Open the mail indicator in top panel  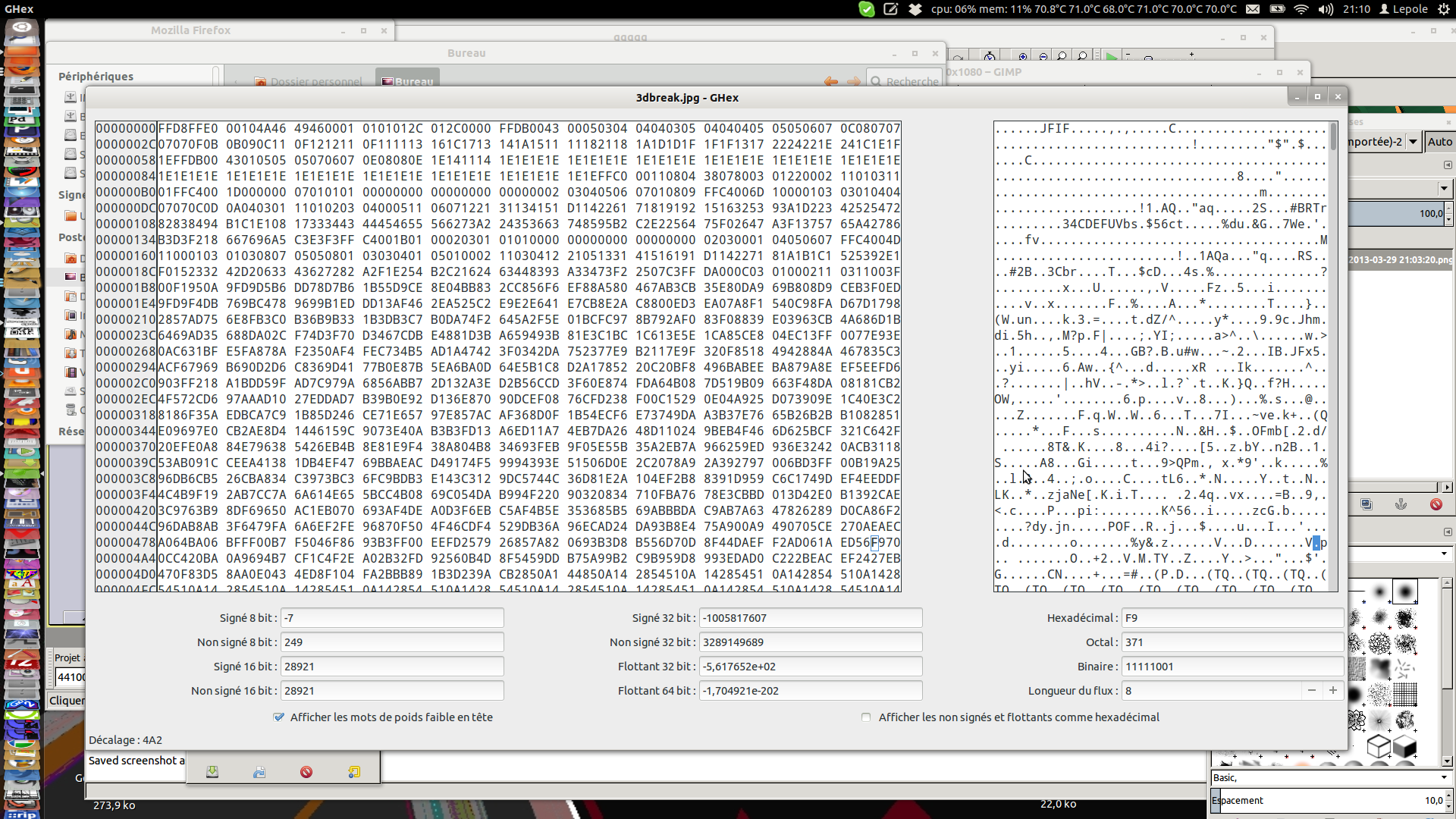point(1253,9)
